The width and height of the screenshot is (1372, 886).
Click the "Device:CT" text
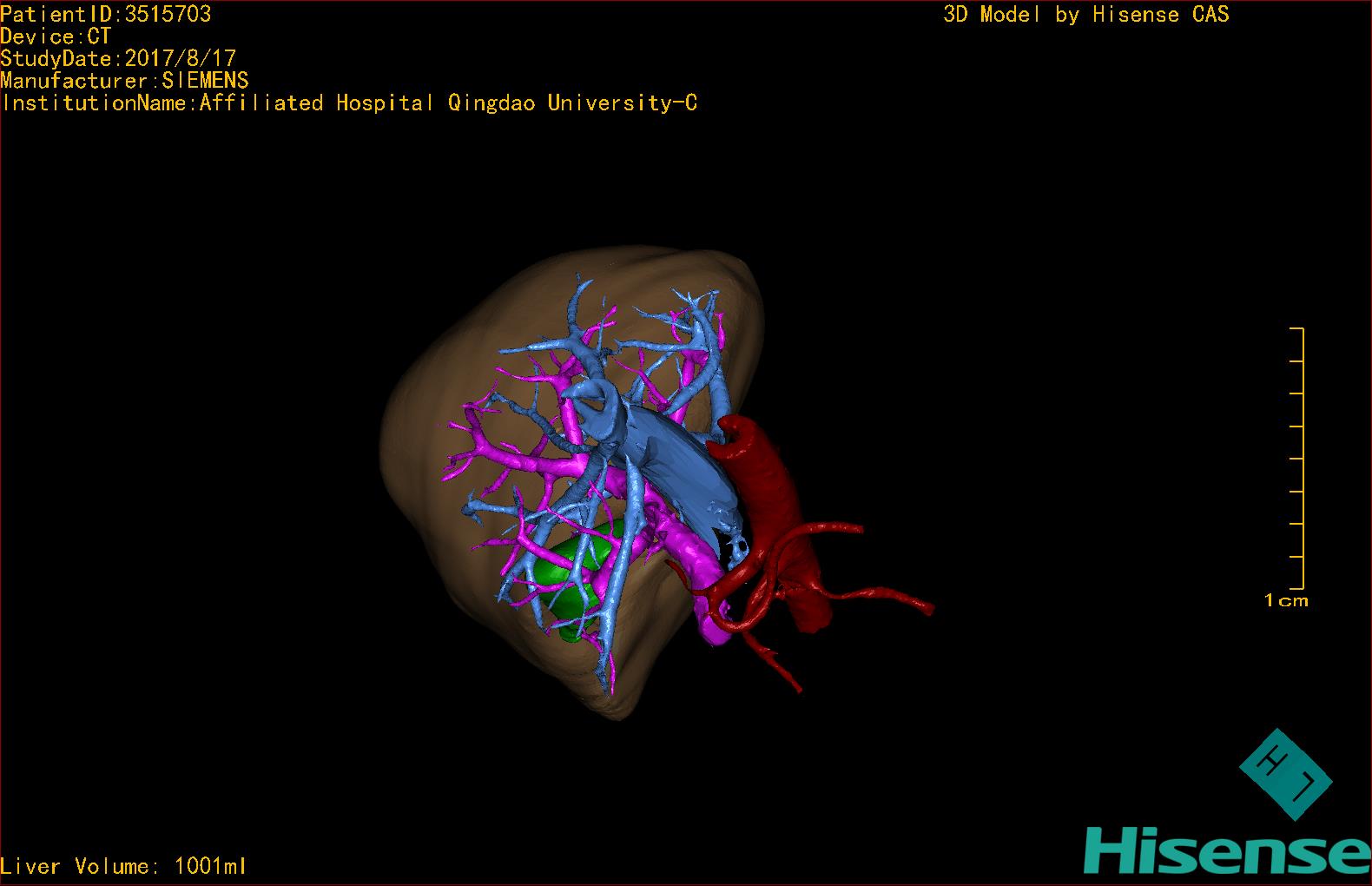coord(56,36)
